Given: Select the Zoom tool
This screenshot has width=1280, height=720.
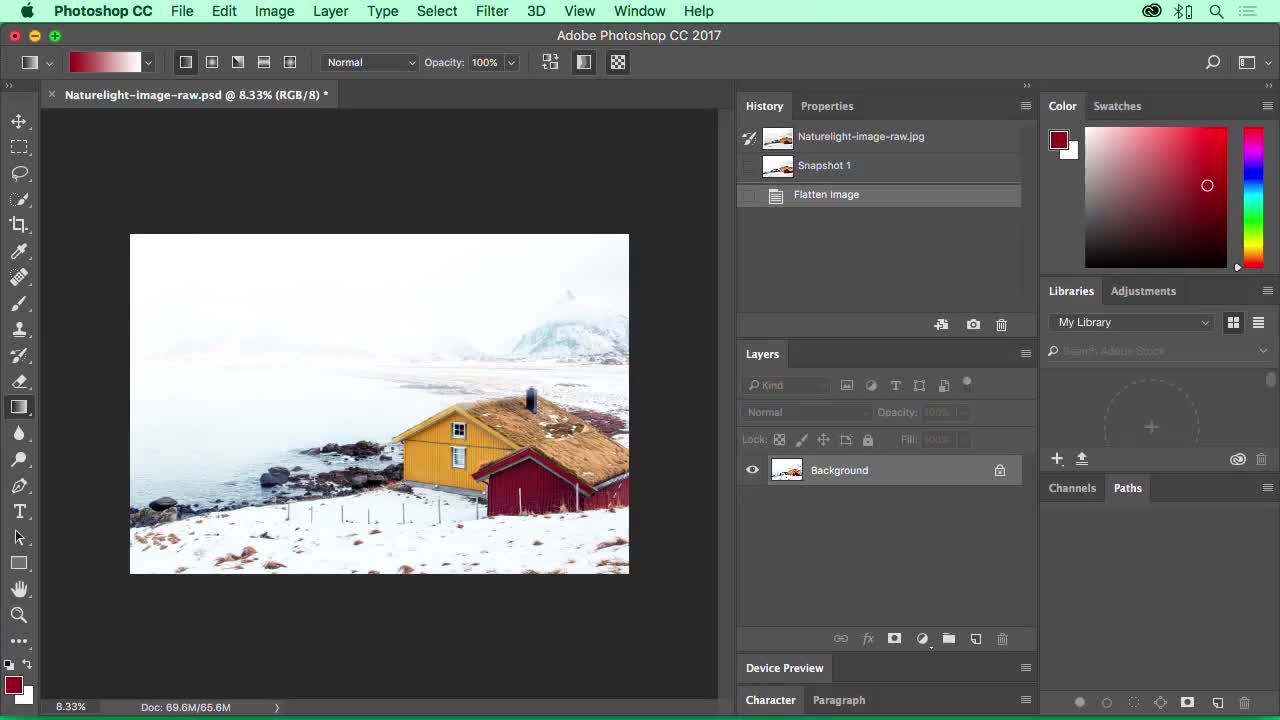Looking at the screenshot, I should click(x=19, y=615).
